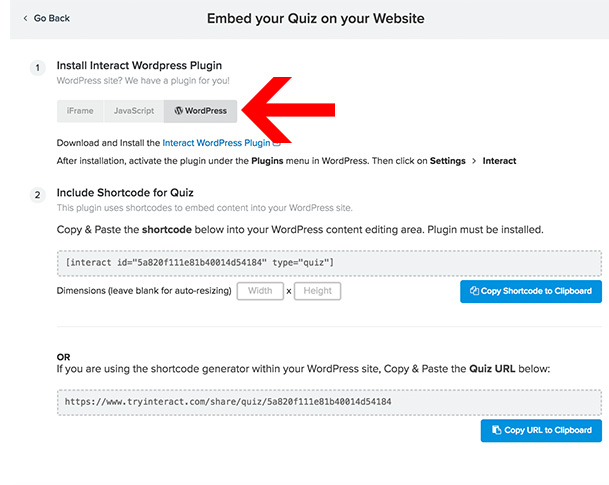Click the interact shortcode text box

[329, 263]
